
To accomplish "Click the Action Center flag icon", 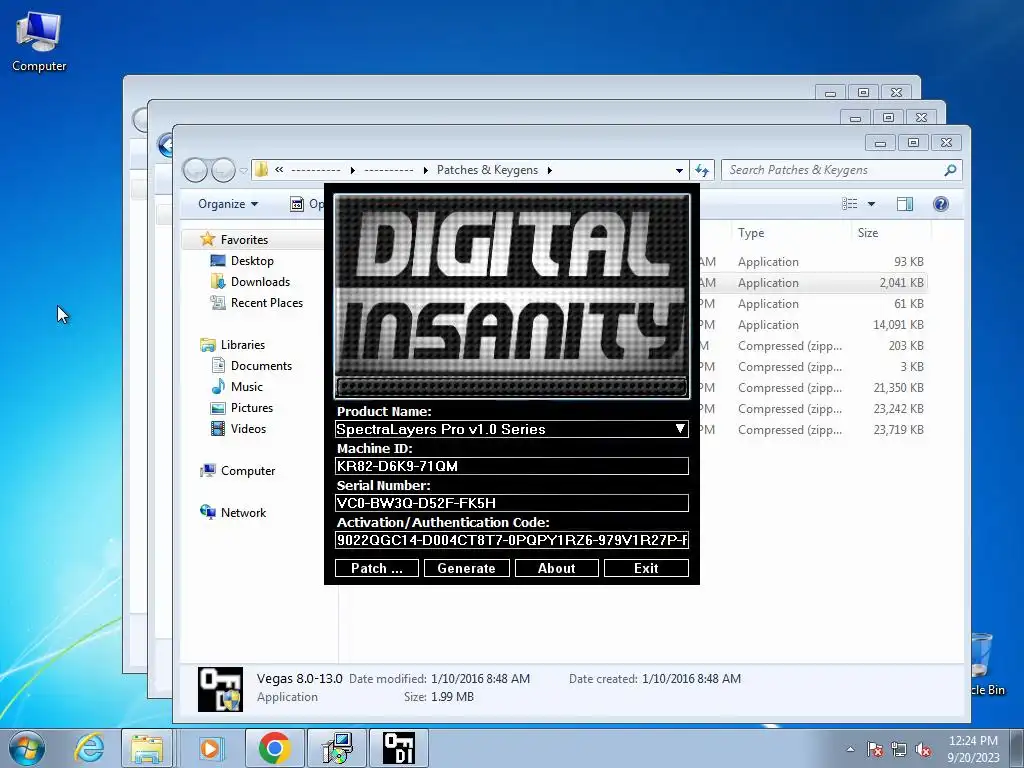I will point(875,749).
